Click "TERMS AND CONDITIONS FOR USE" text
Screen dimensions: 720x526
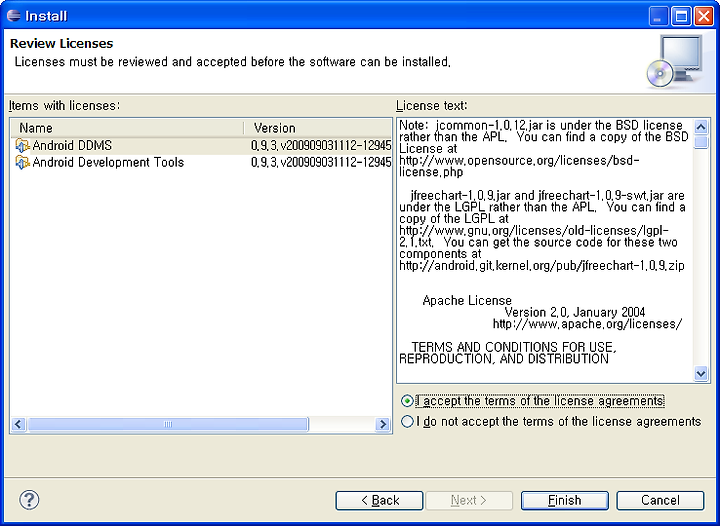(x=513, y=347)
